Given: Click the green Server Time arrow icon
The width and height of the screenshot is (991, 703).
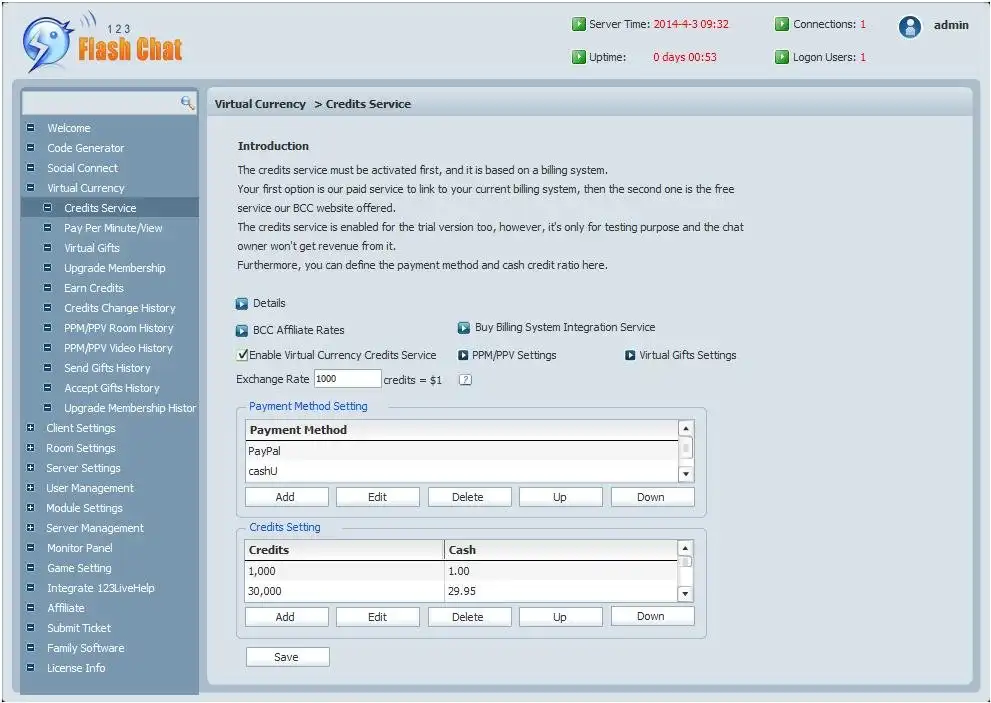Looking at the screenshot, I should click(578, 24).
